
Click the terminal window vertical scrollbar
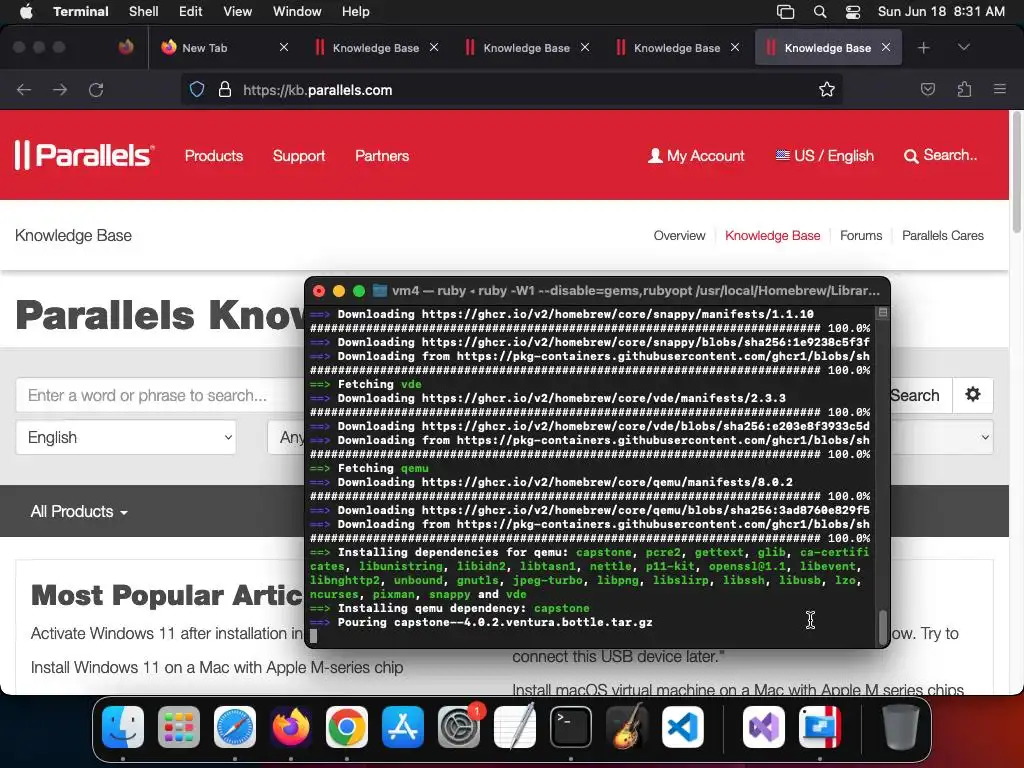pos(882,627)
